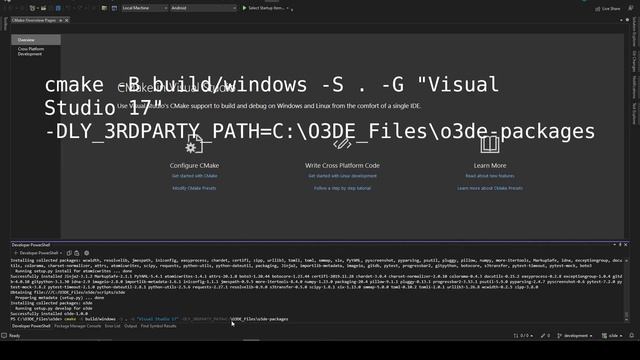Open the 0/0 unpushed commits indicator

tap(523, 336)
